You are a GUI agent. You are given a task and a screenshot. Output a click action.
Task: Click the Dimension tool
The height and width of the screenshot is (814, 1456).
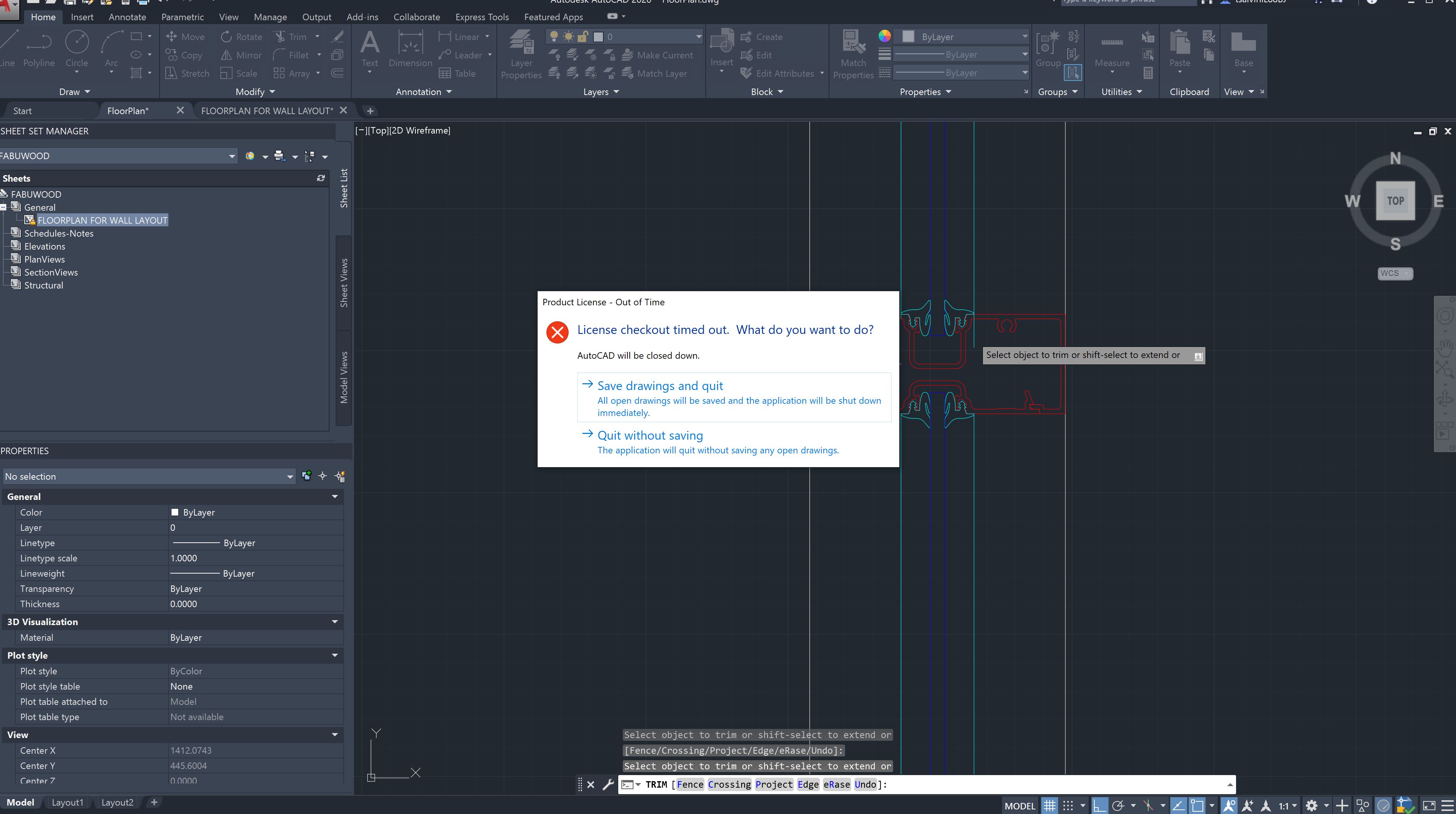point(410,49)
